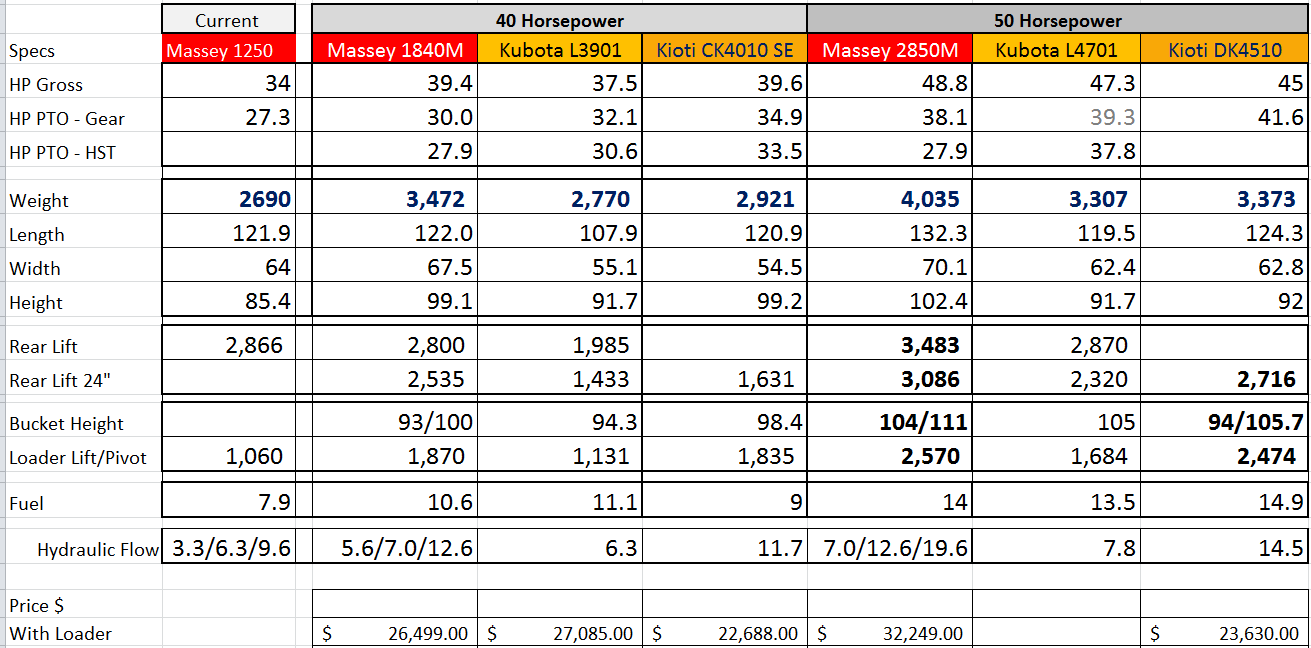Click the Hydraulic Flow row label
Image resolution: width=1311 pixels, height=648 pixels.
coord(97,549)
